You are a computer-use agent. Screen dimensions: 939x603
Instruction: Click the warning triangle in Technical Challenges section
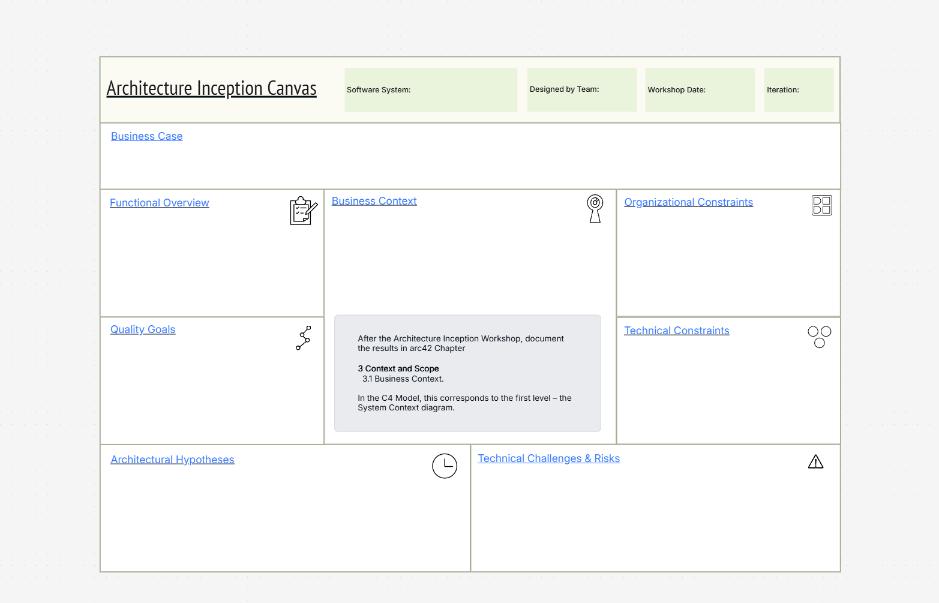[816, 462]
